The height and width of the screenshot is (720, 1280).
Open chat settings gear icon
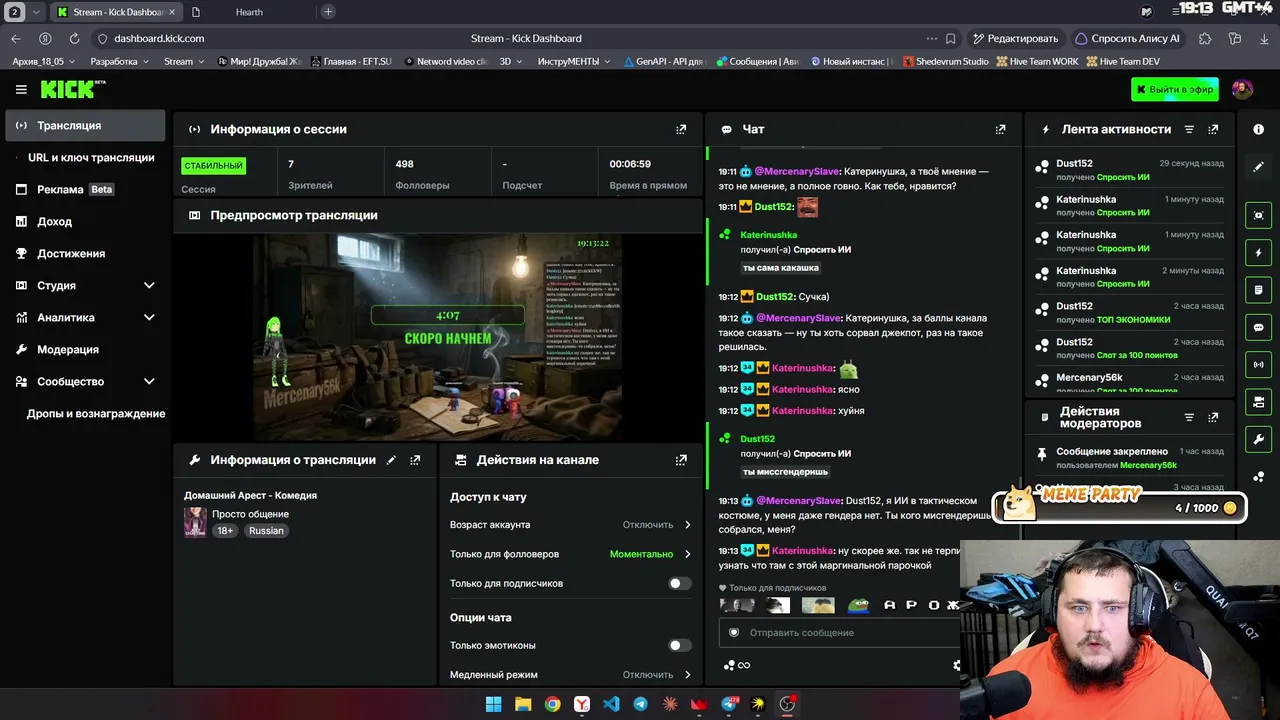click(x=956, y=665)
